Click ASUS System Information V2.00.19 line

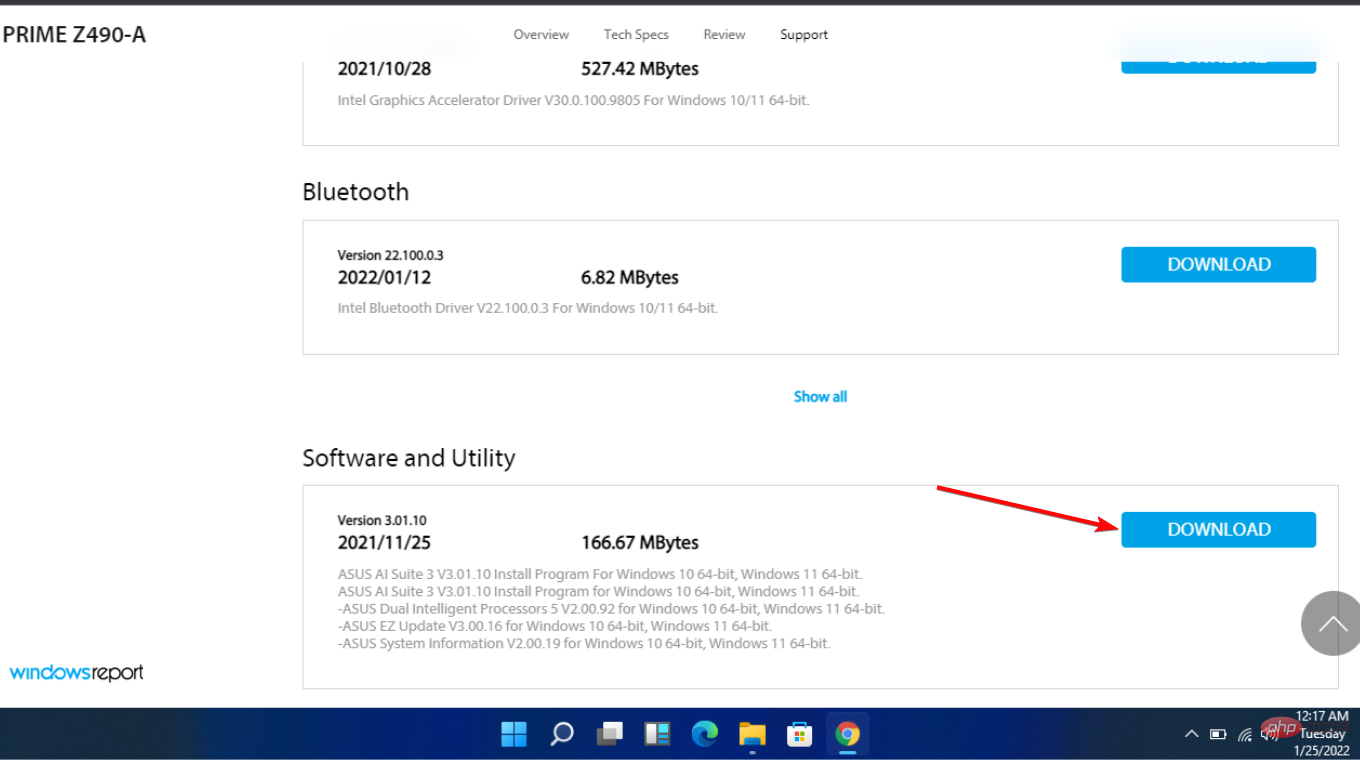(x=584, y=643)
